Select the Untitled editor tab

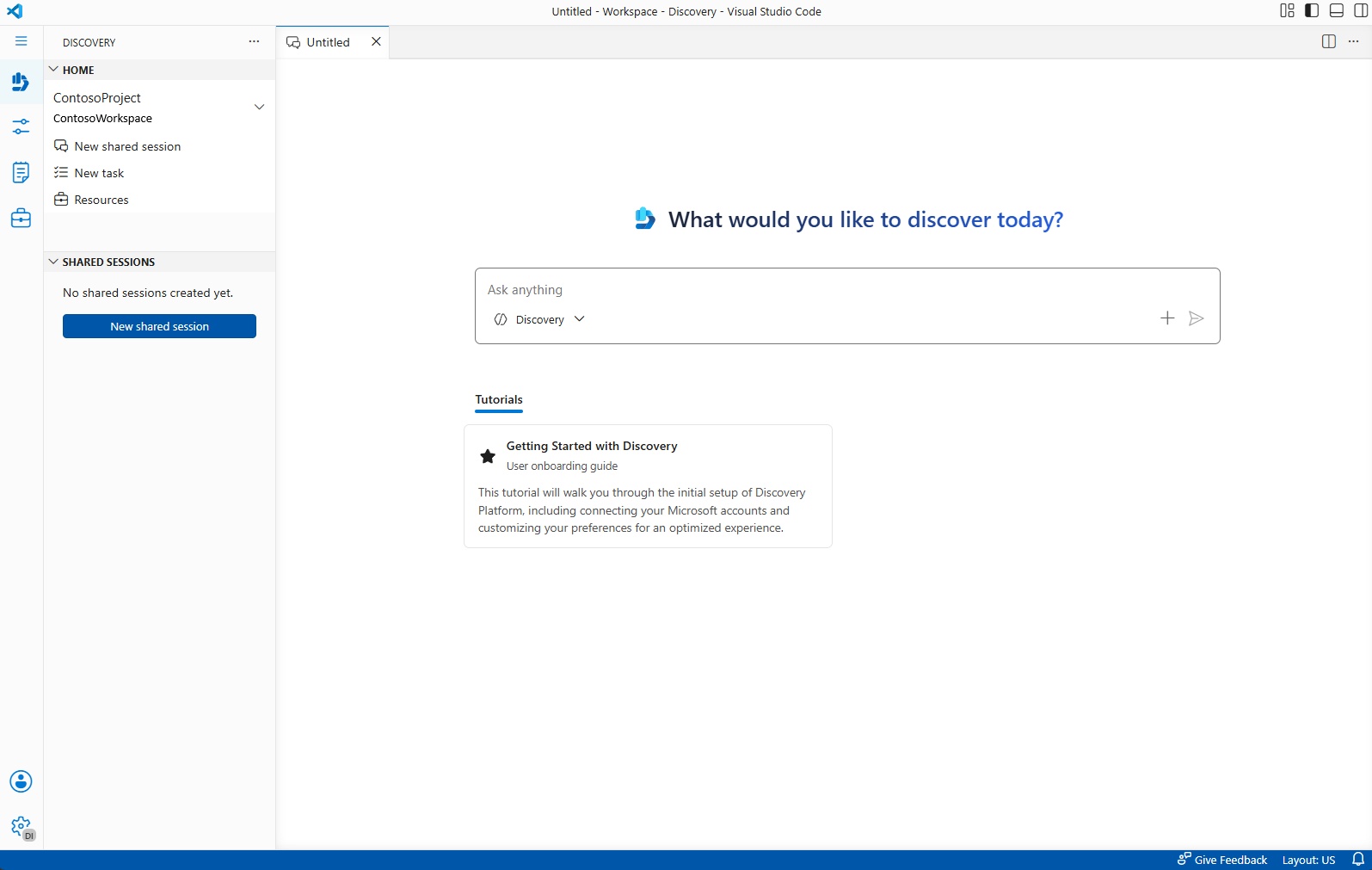click(x=332, y=42)
